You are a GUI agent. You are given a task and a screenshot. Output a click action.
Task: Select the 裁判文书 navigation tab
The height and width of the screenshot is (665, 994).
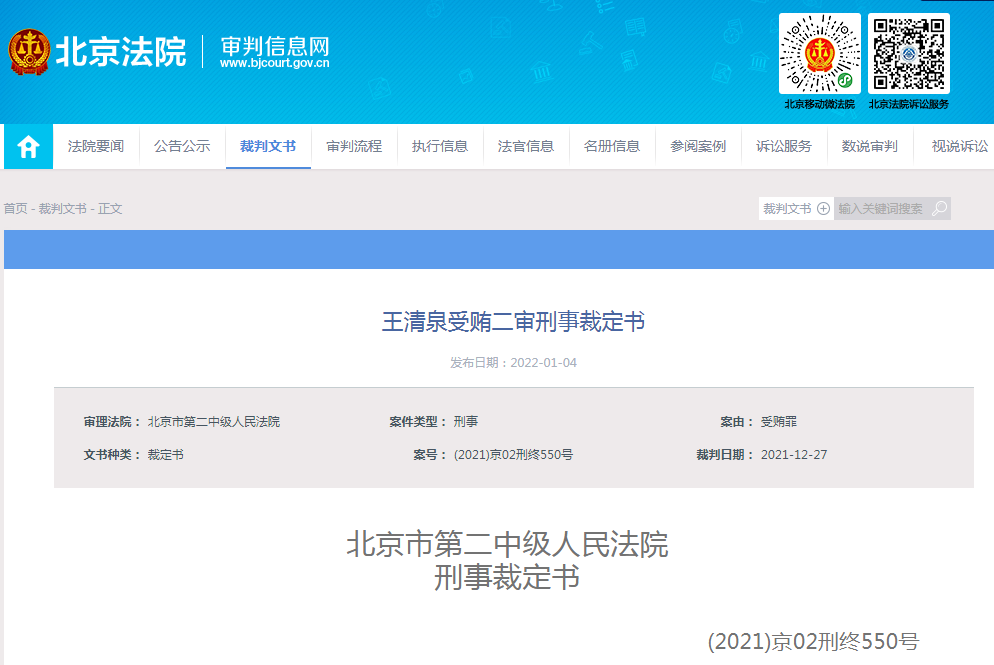pyautogui.click(x=268, y=147)
